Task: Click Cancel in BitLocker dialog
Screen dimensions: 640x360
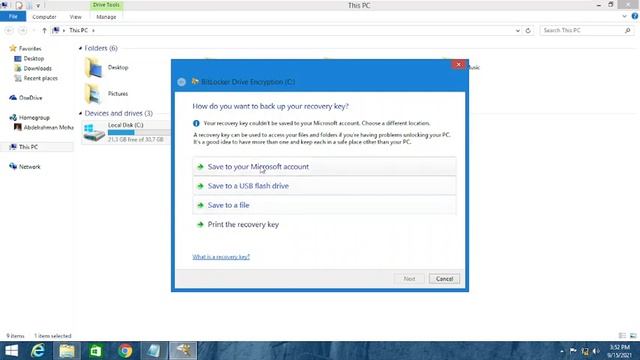Action: pyautogui.click(x=444, y=279)
